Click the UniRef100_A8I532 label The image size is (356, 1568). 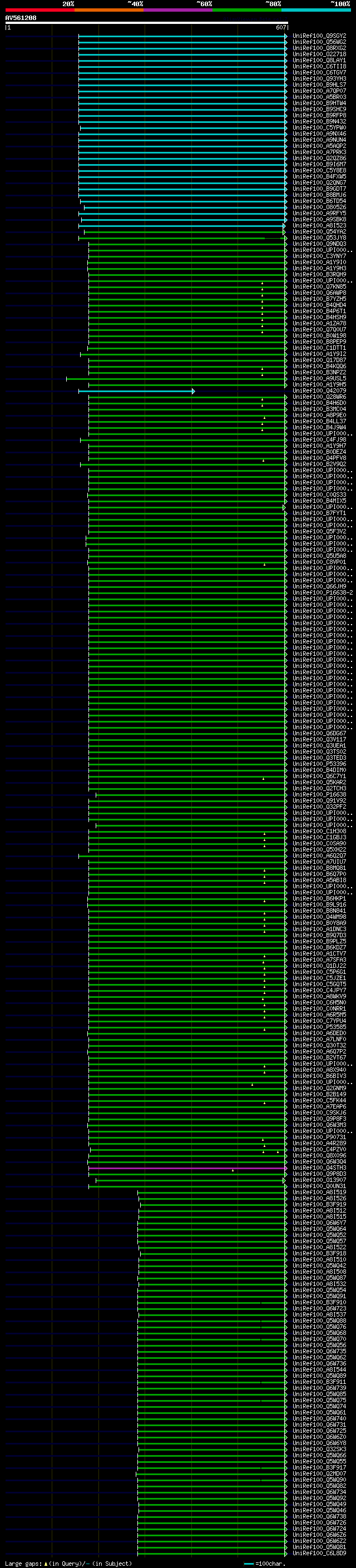point(319,1284)
